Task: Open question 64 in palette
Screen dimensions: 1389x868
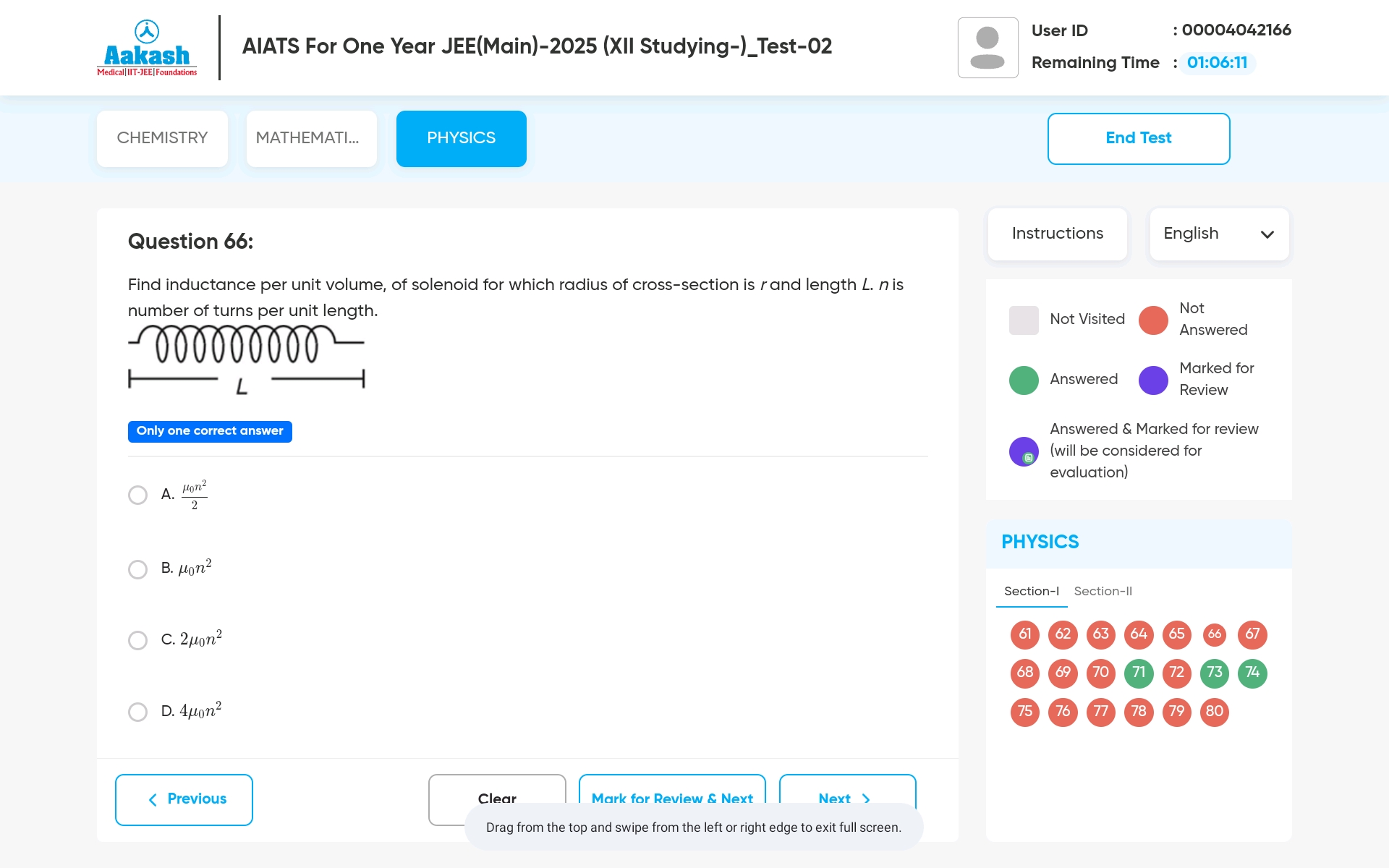Action: click(1139, 634)
